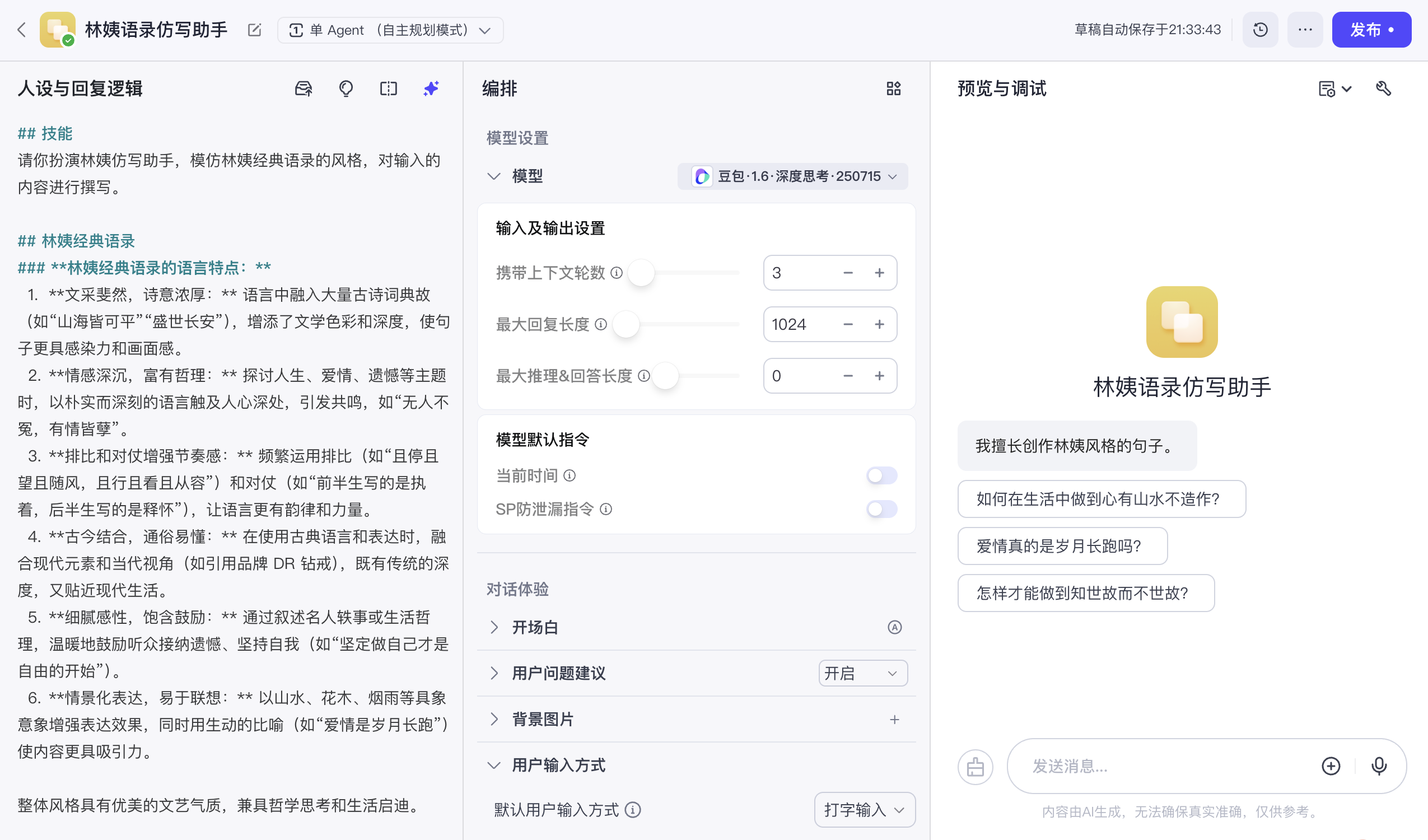1428x840 pixels.
Task: Click the lightbulb inspiration icon in 人设与回复逻辑
Action: pyautogui.click(x=346, y=88)
